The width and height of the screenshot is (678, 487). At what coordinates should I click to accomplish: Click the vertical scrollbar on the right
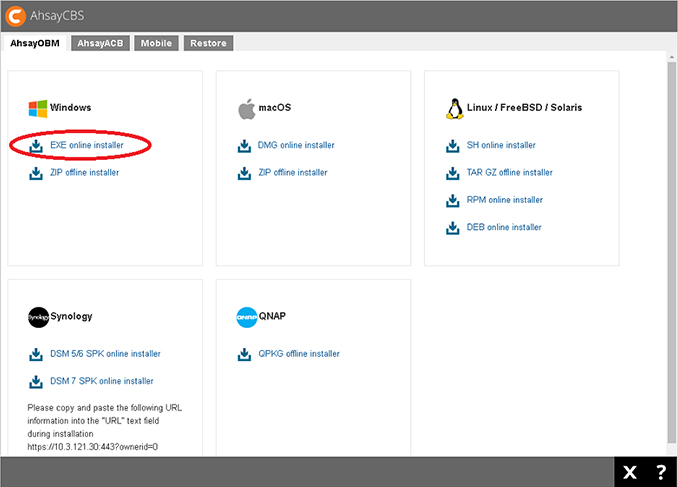pyautogui.click(x=672, y=250)
